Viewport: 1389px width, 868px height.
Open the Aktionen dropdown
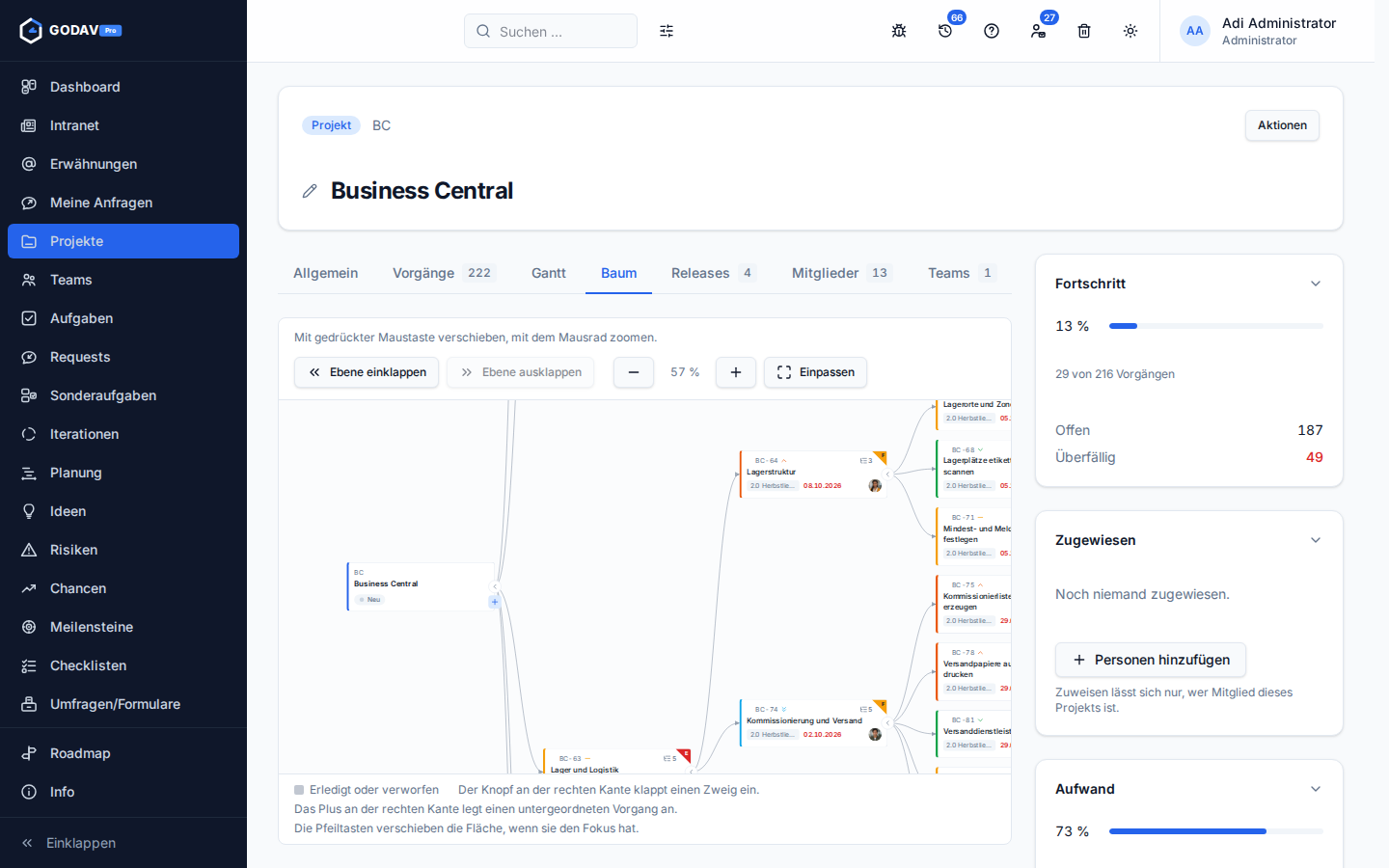point(1282,125)
